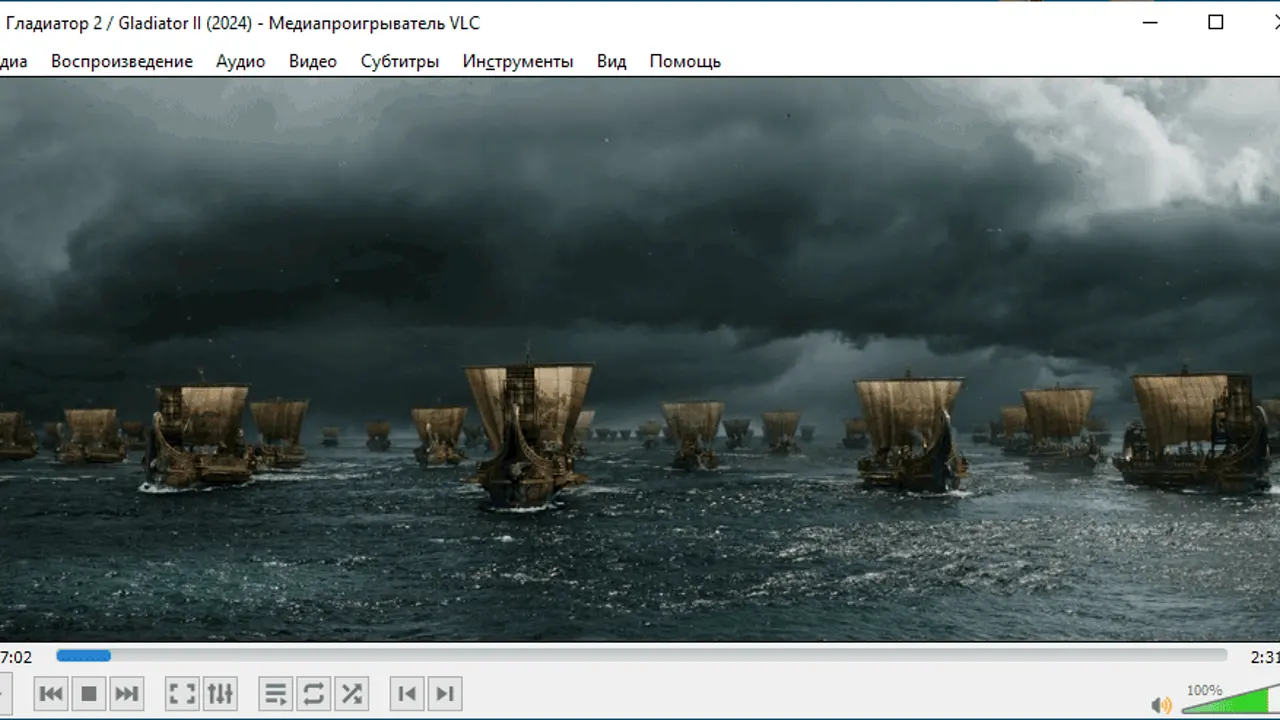Stop playback with the stop button

(89, 693)
